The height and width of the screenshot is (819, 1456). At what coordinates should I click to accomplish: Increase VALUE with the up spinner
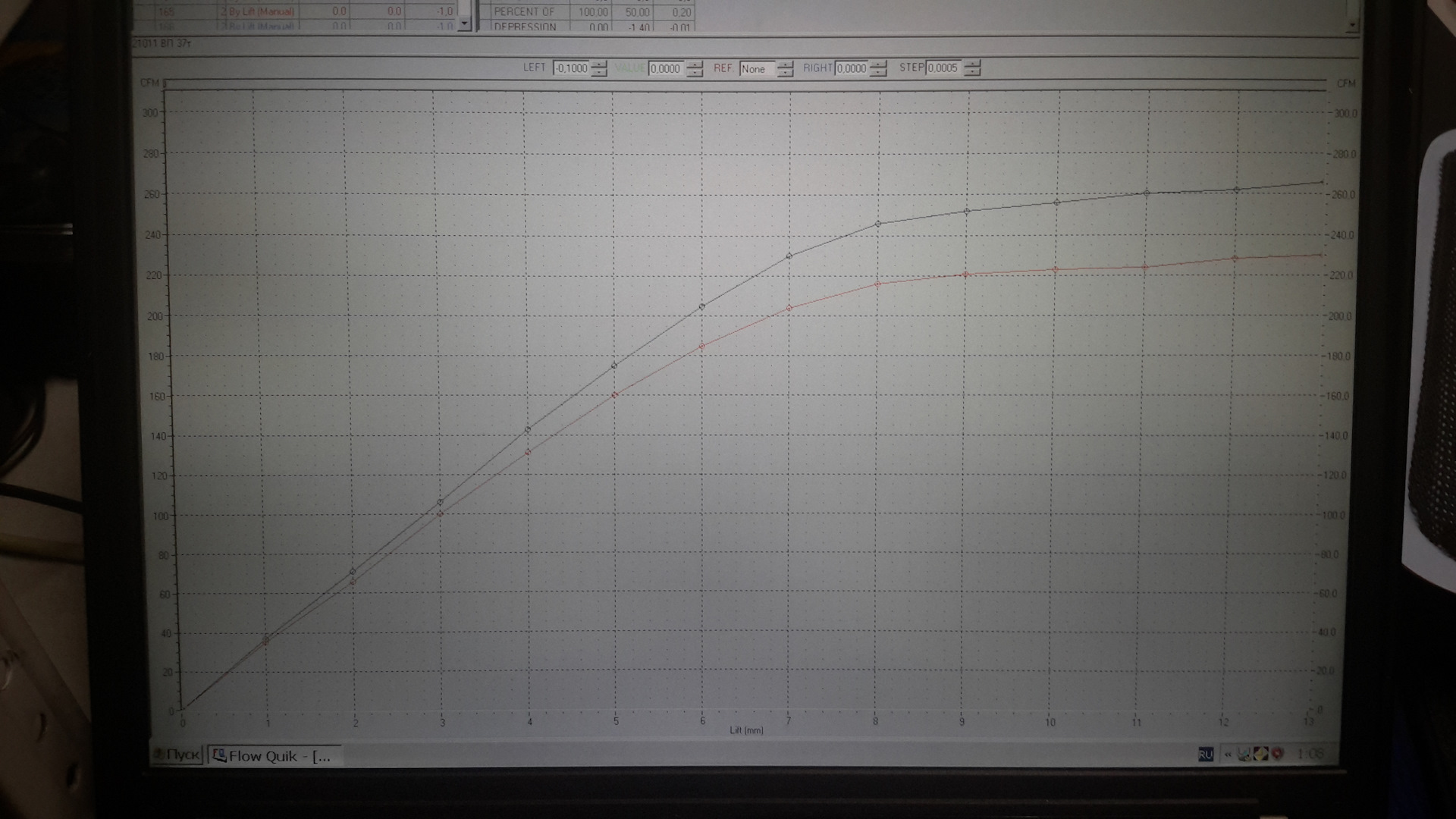[x=695, y=65]
